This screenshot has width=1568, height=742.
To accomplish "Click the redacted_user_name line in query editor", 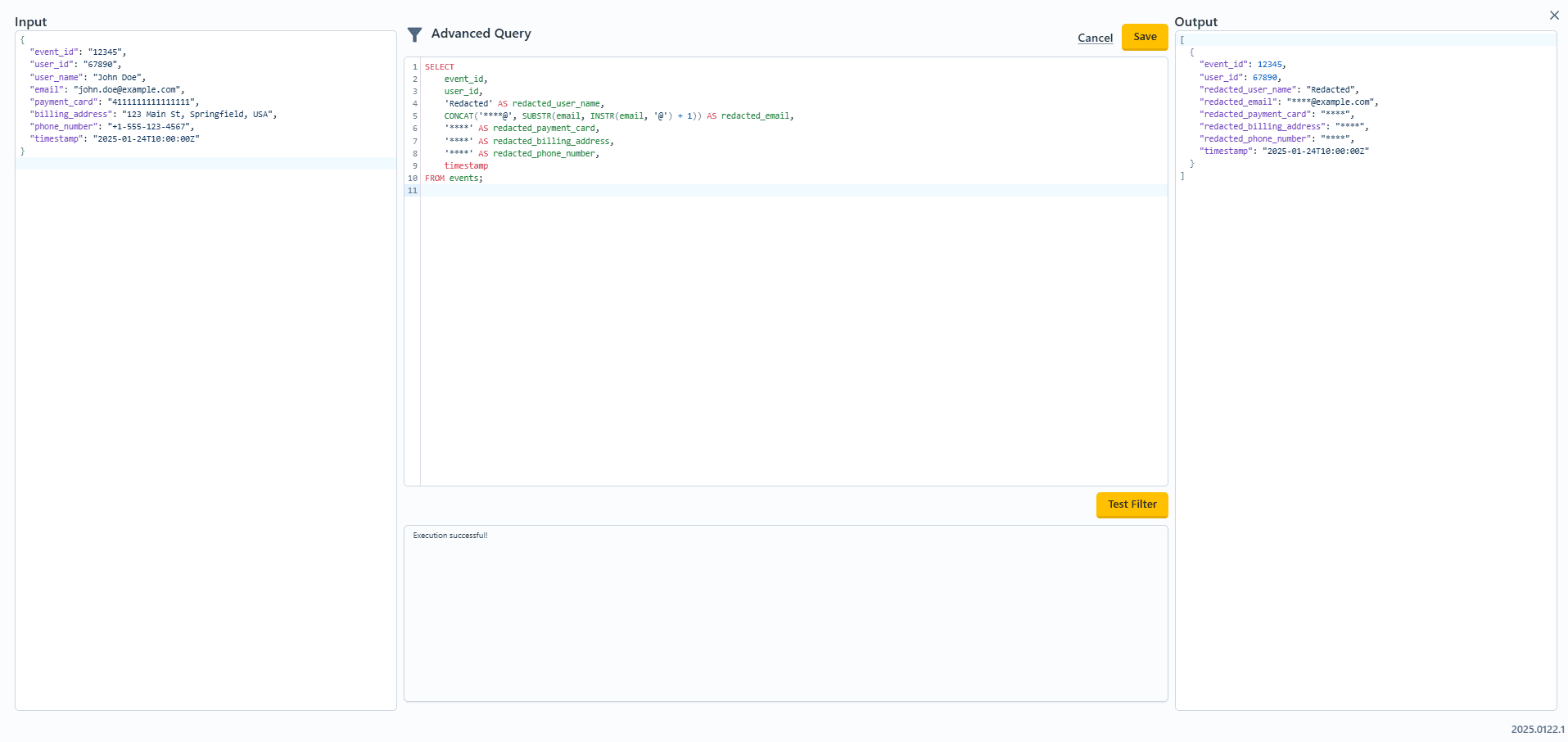I will point(524,104).
